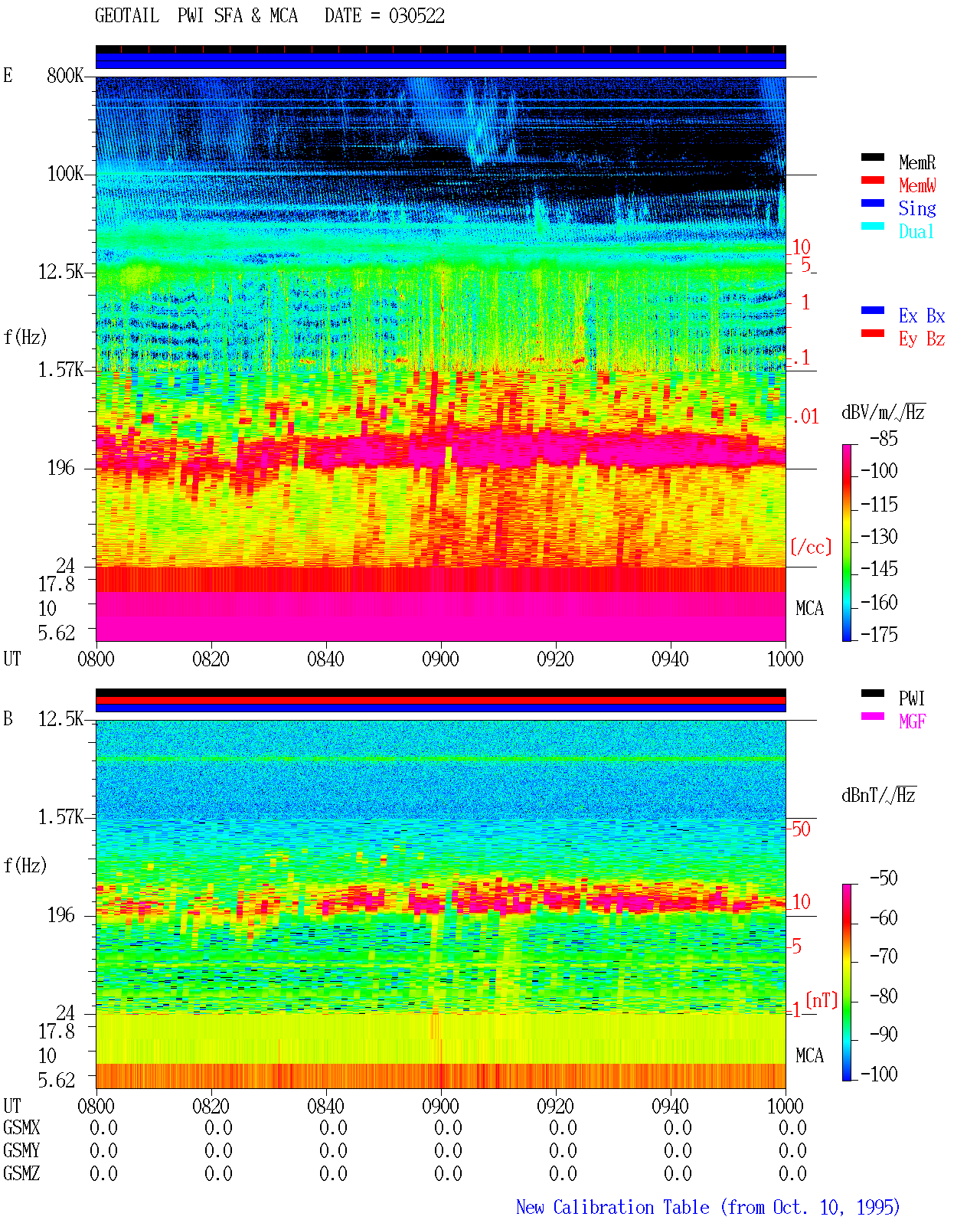Image resolution: width=980 pixels, height=1220 pixels.
Task: Click the "MemR" legend label
Action: (917, 162)
